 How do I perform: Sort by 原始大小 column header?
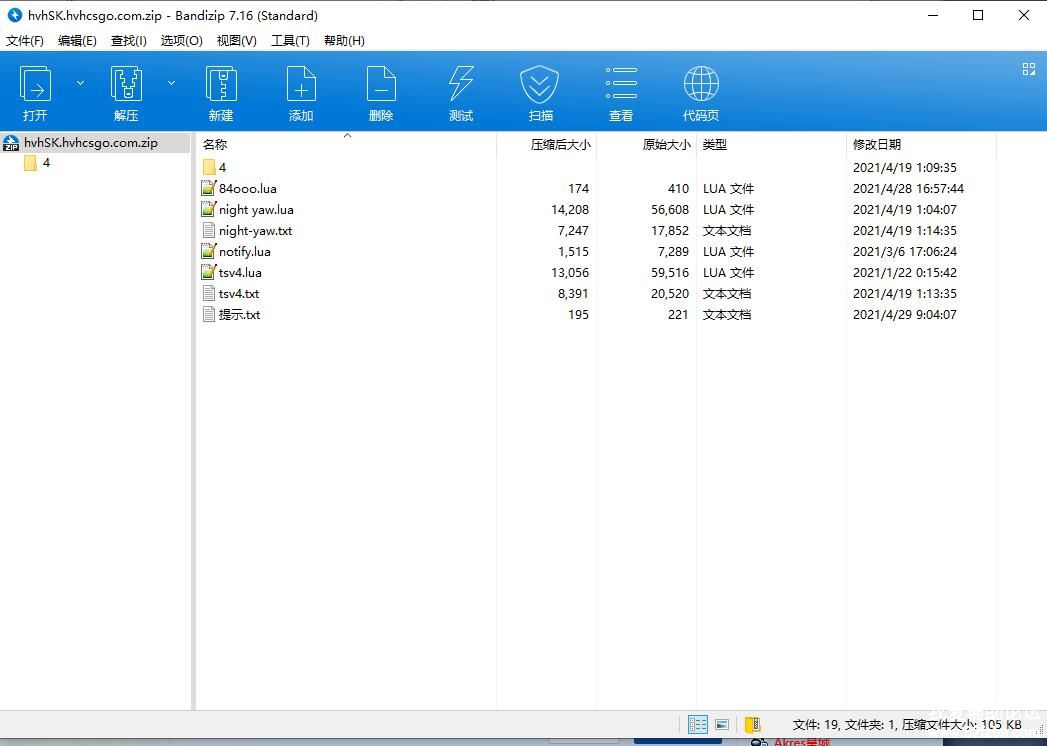(x=666, y=144)
